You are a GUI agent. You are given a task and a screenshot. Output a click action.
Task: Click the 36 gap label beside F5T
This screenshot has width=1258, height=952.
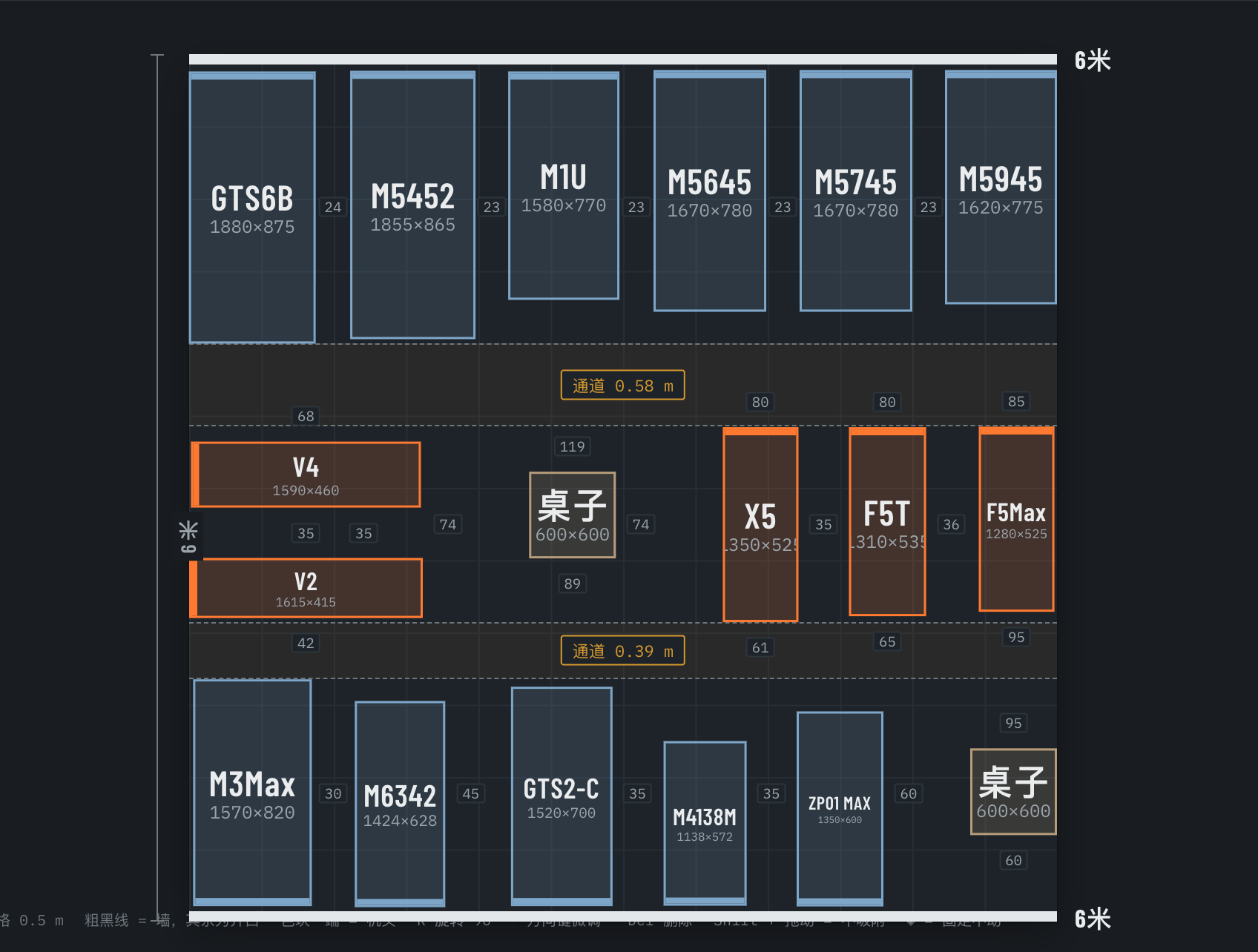coord(951,524)
